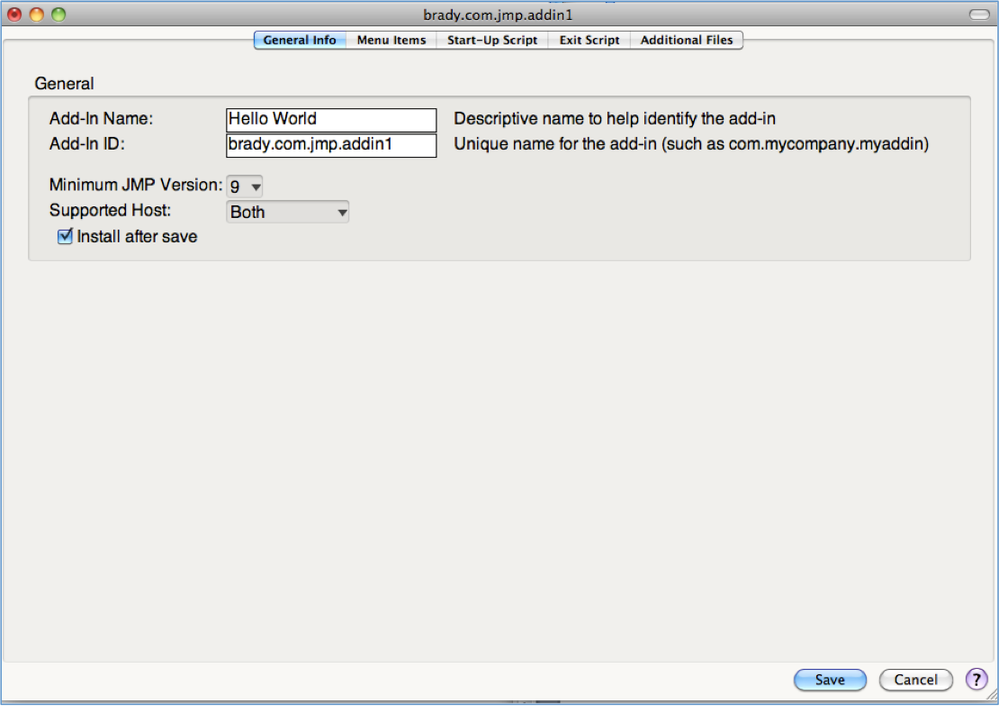Open the Menu Items tab

click(391, 40)
